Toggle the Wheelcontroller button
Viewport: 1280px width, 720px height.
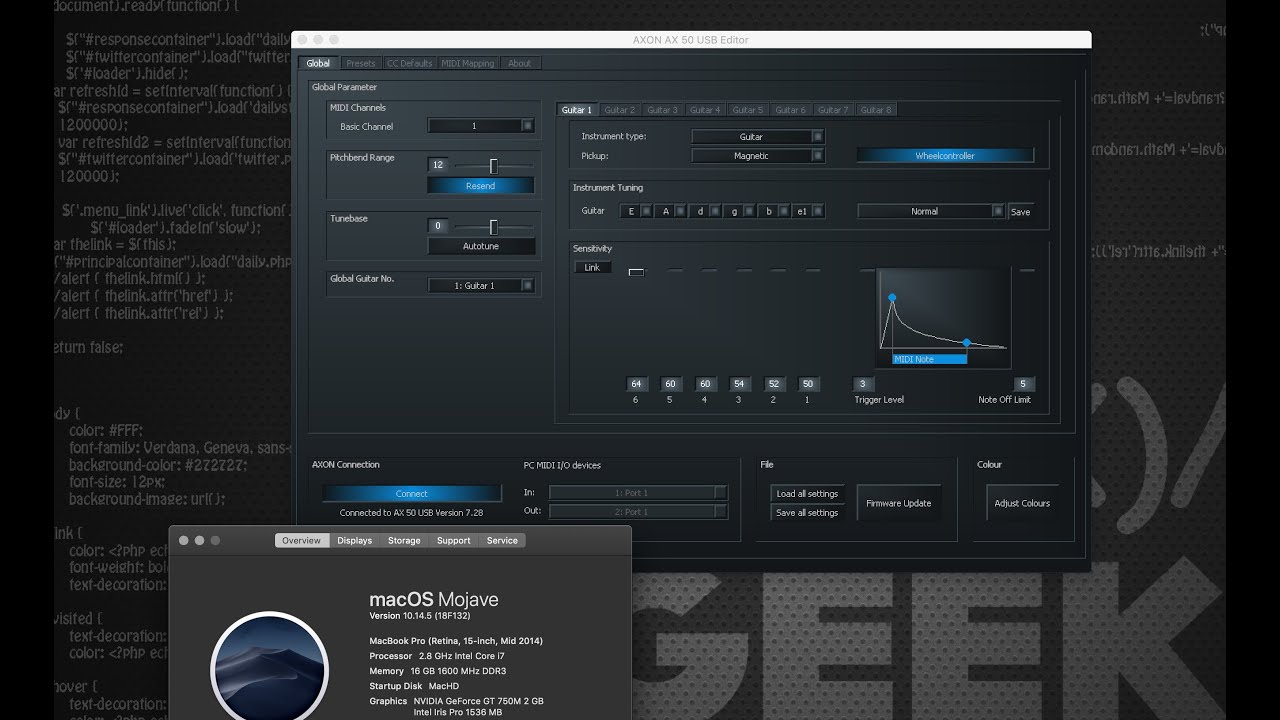coord(945,156)
